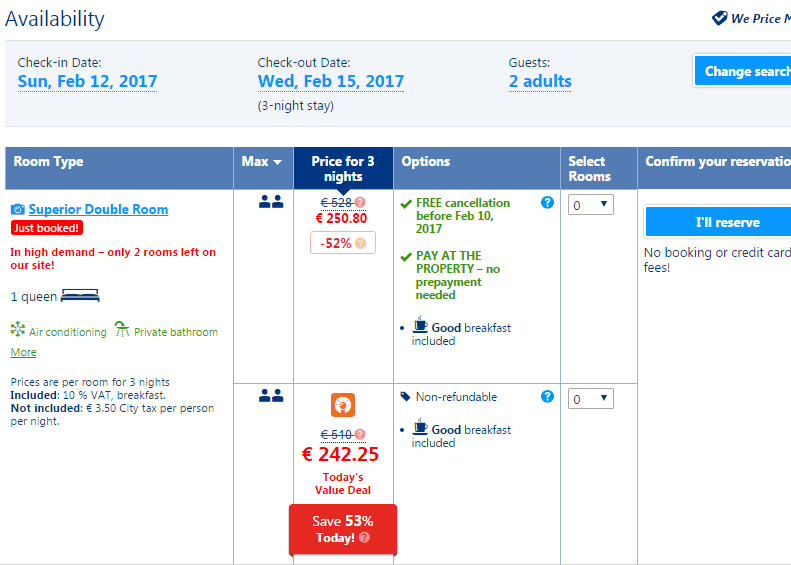791x565 pixels.
Task: Click the orange Value Deal badge icon
Action: pos(343,406)
